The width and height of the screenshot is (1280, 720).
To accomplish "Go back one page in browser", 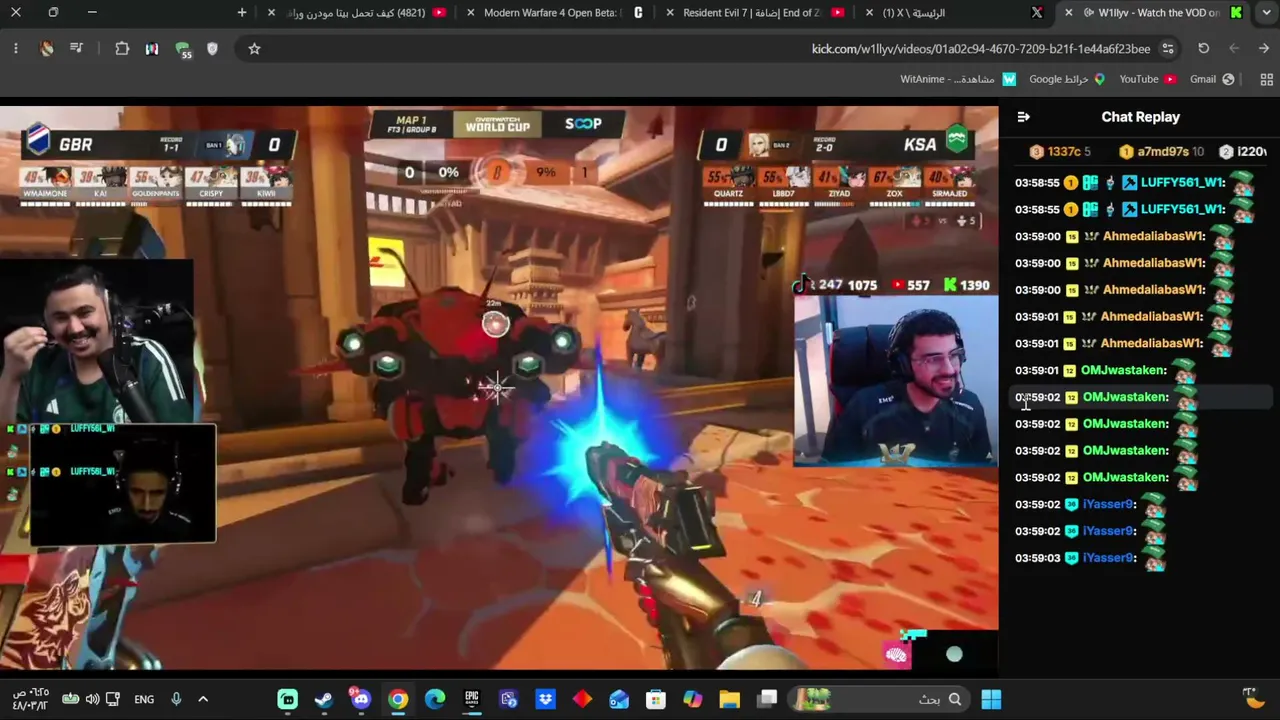I will click(x=1264, y=48).
